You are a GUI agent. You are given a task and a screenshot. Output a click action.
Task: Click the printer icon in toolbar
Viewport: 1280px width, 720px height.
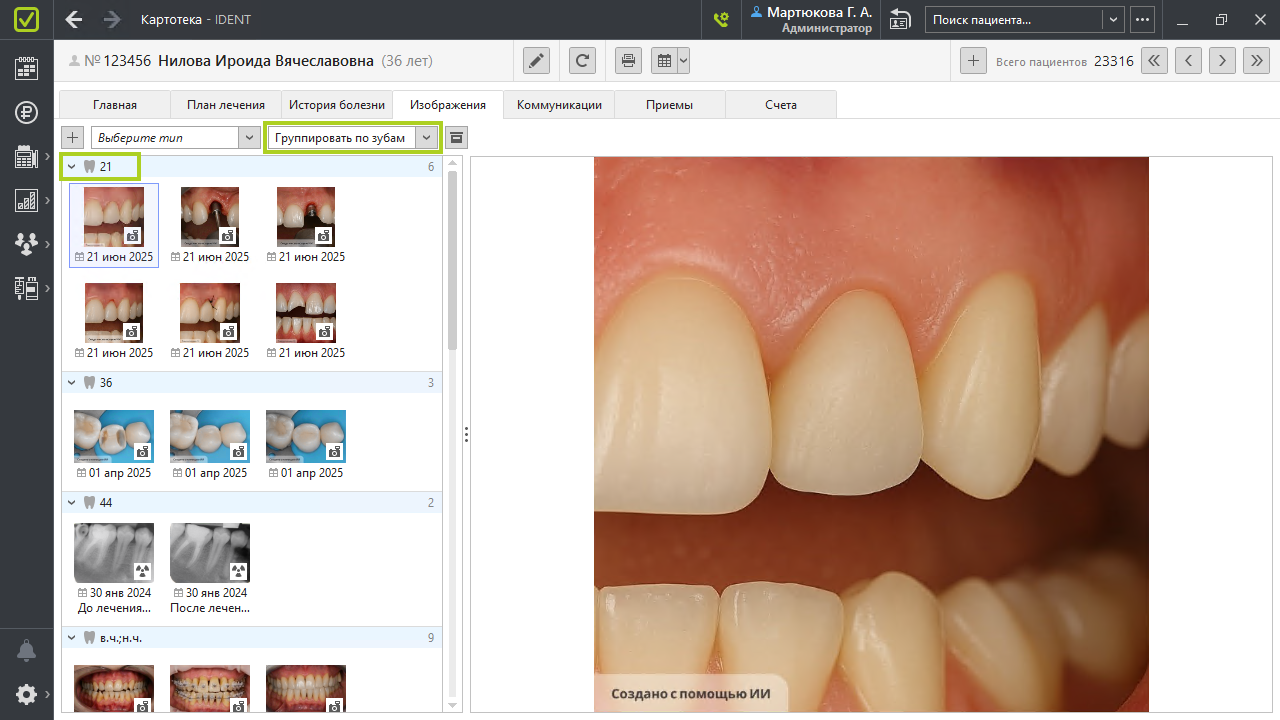click(x=628, y=61)
